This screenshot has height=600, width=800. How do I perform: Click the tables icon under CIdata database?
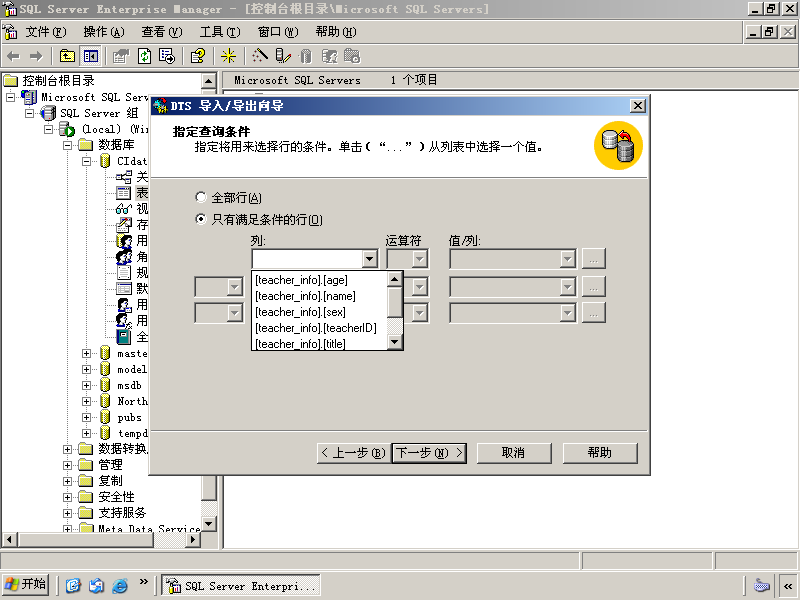coord(123,193)
